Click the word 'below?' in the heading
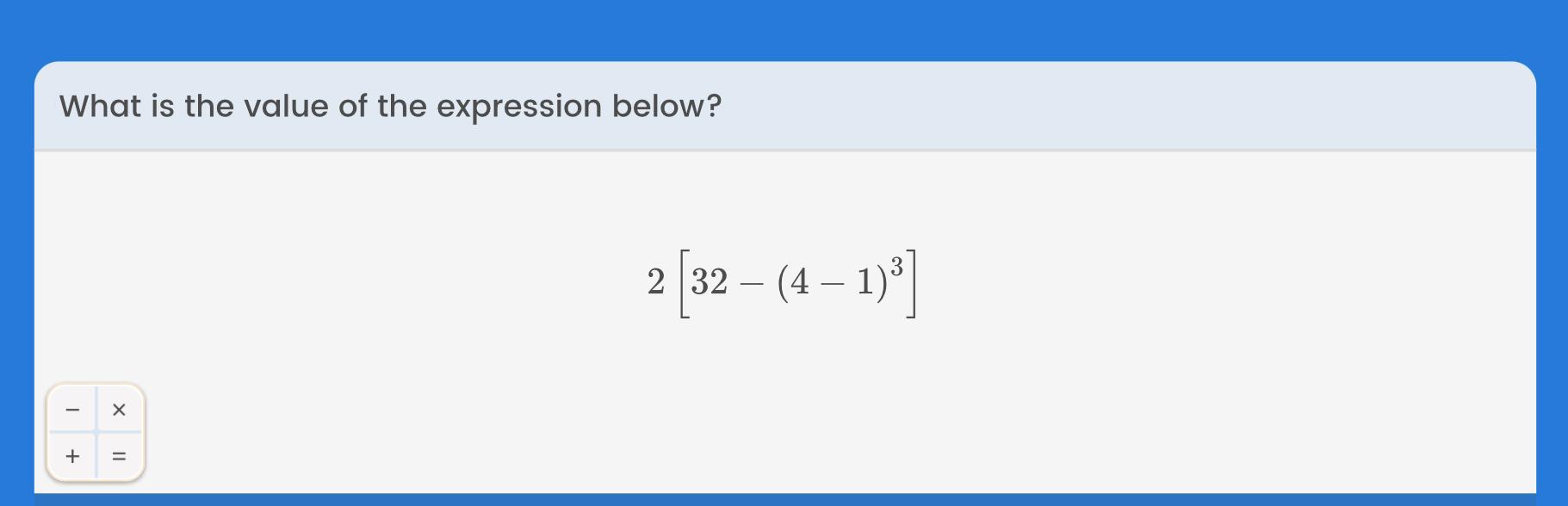Image resolution: width=1568 pixels, height=506 pixels. [666, 106]
